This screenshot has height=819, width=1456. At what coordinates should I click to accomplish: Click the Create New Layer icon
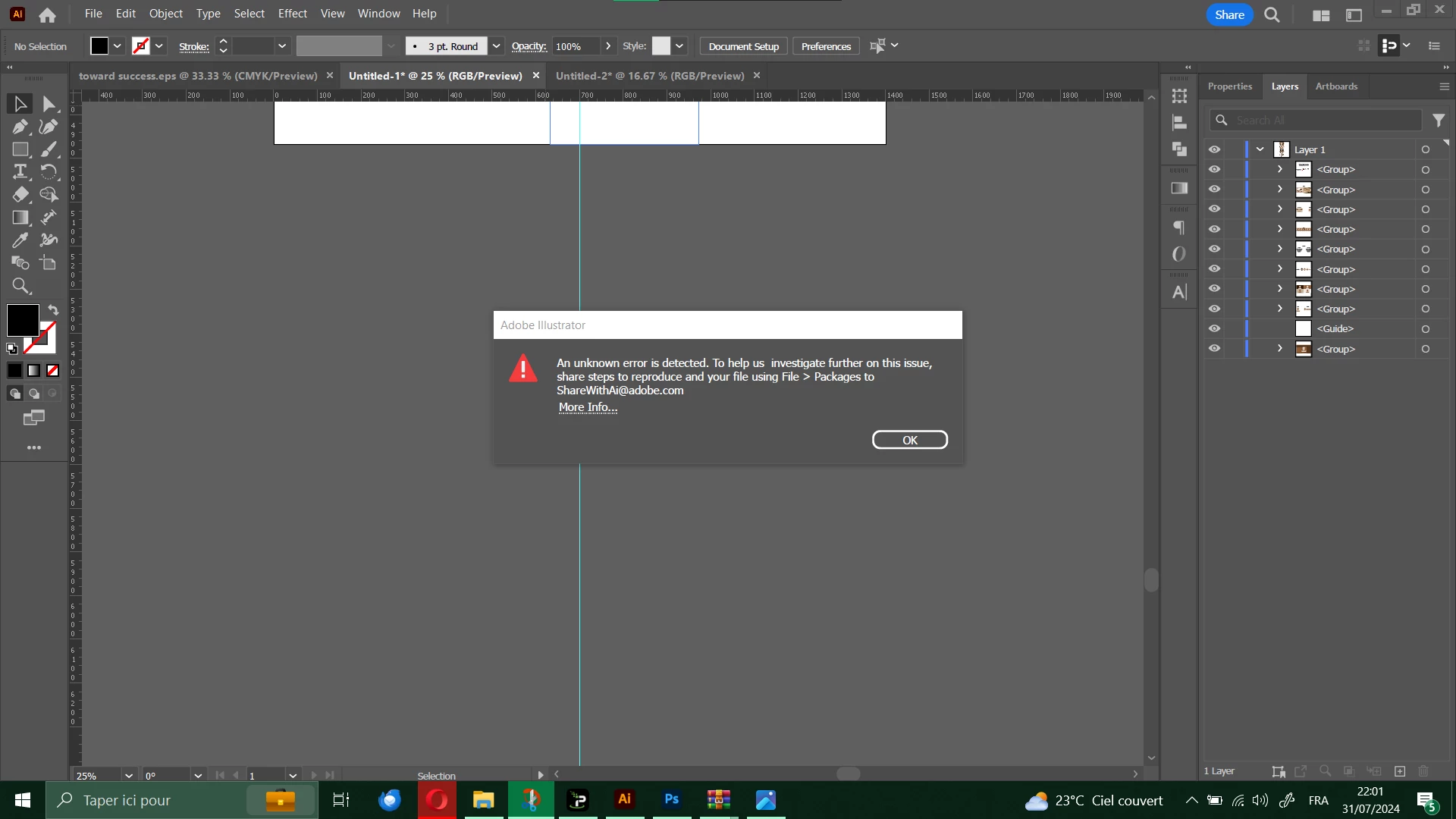pos(1400,771)
